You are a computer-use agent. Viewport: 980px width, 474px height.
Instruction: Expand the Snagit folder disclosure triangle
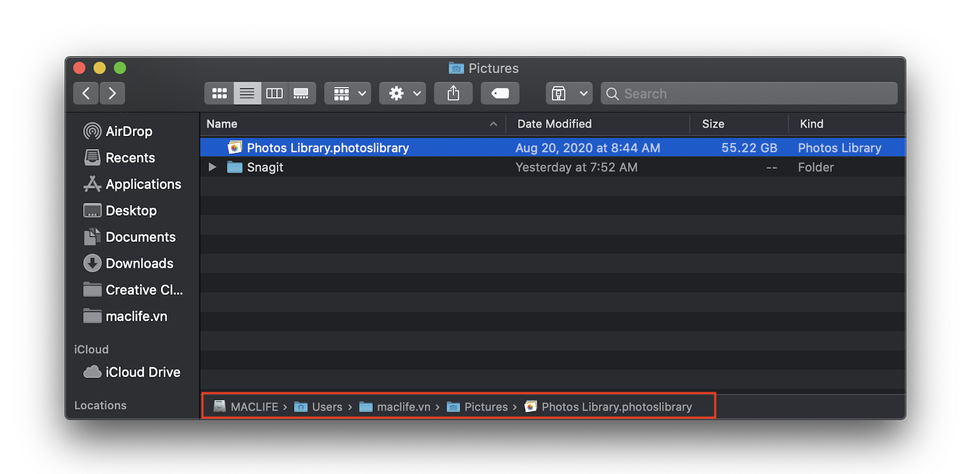212,168
